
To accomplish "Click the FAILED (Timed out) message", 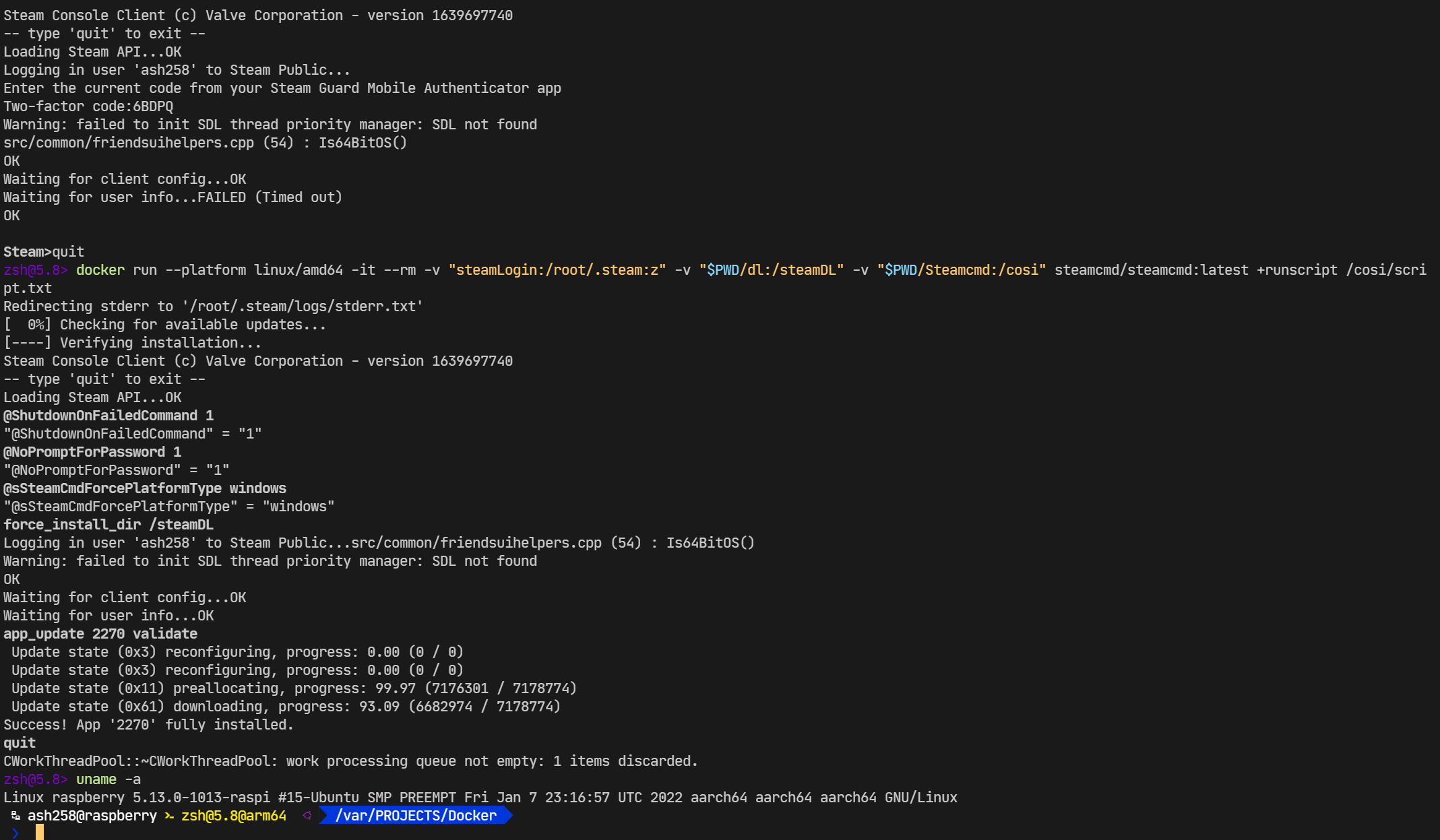I will [x=270, y=197].
